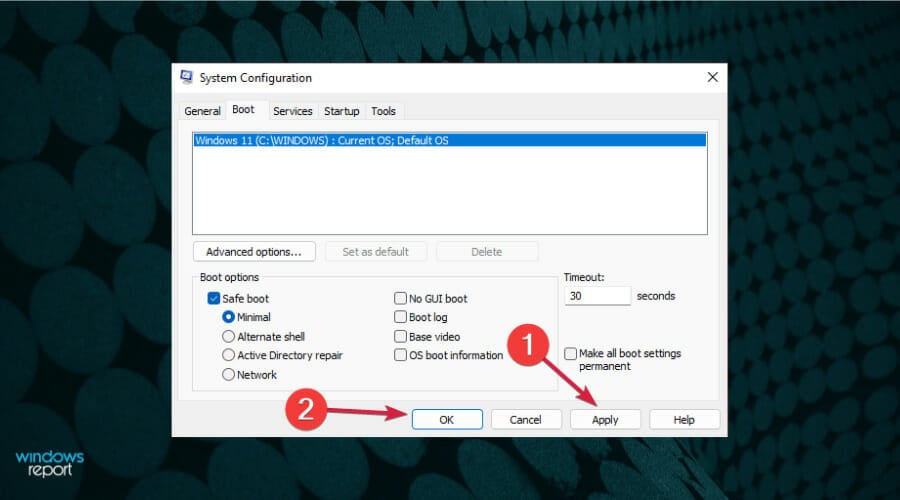Enable the No GUI boot checkbox
900x500 pixels.
[401, 299]
